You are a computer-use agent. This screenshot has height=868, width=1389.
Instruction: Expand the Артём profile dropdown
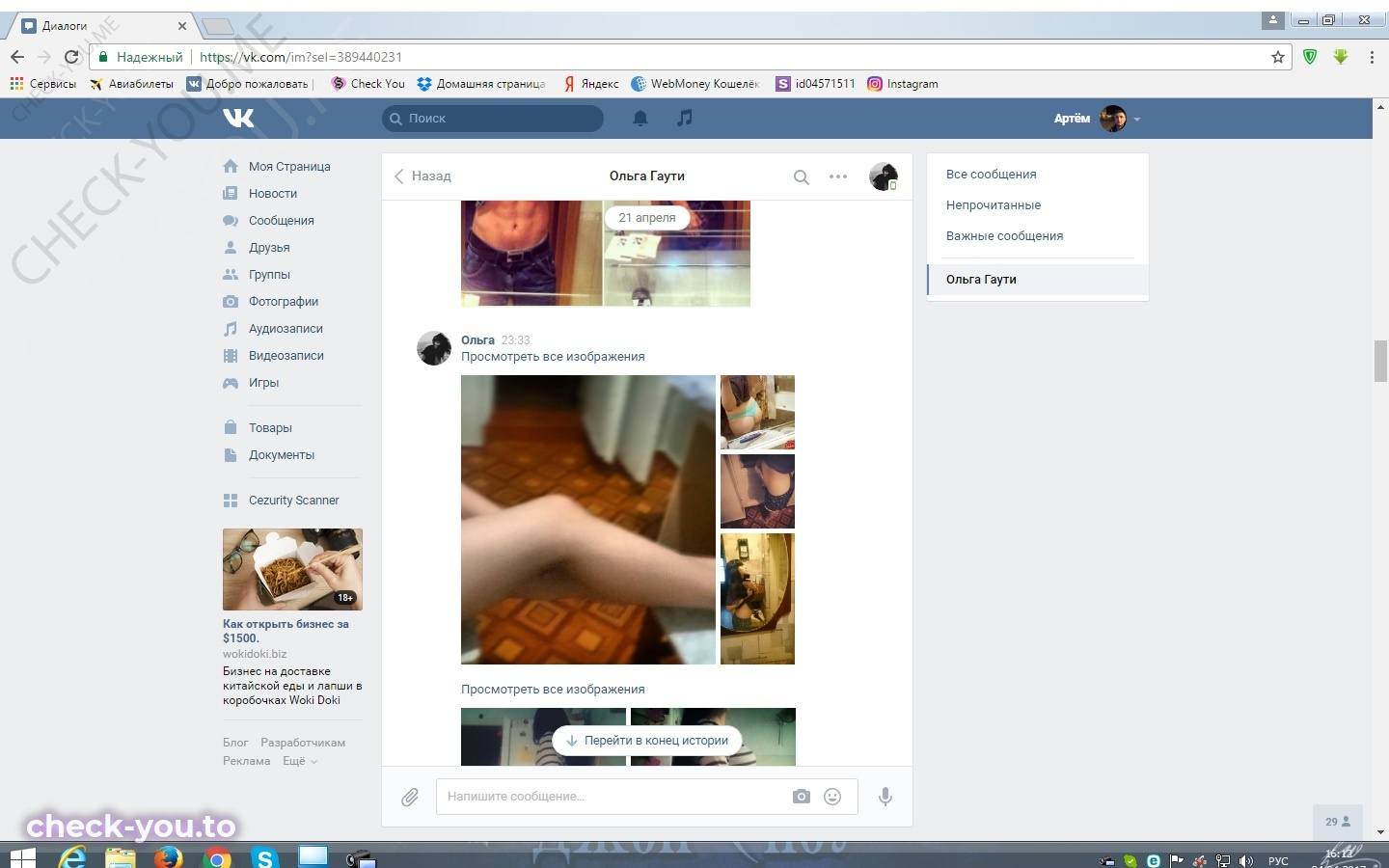(1098, 119)
